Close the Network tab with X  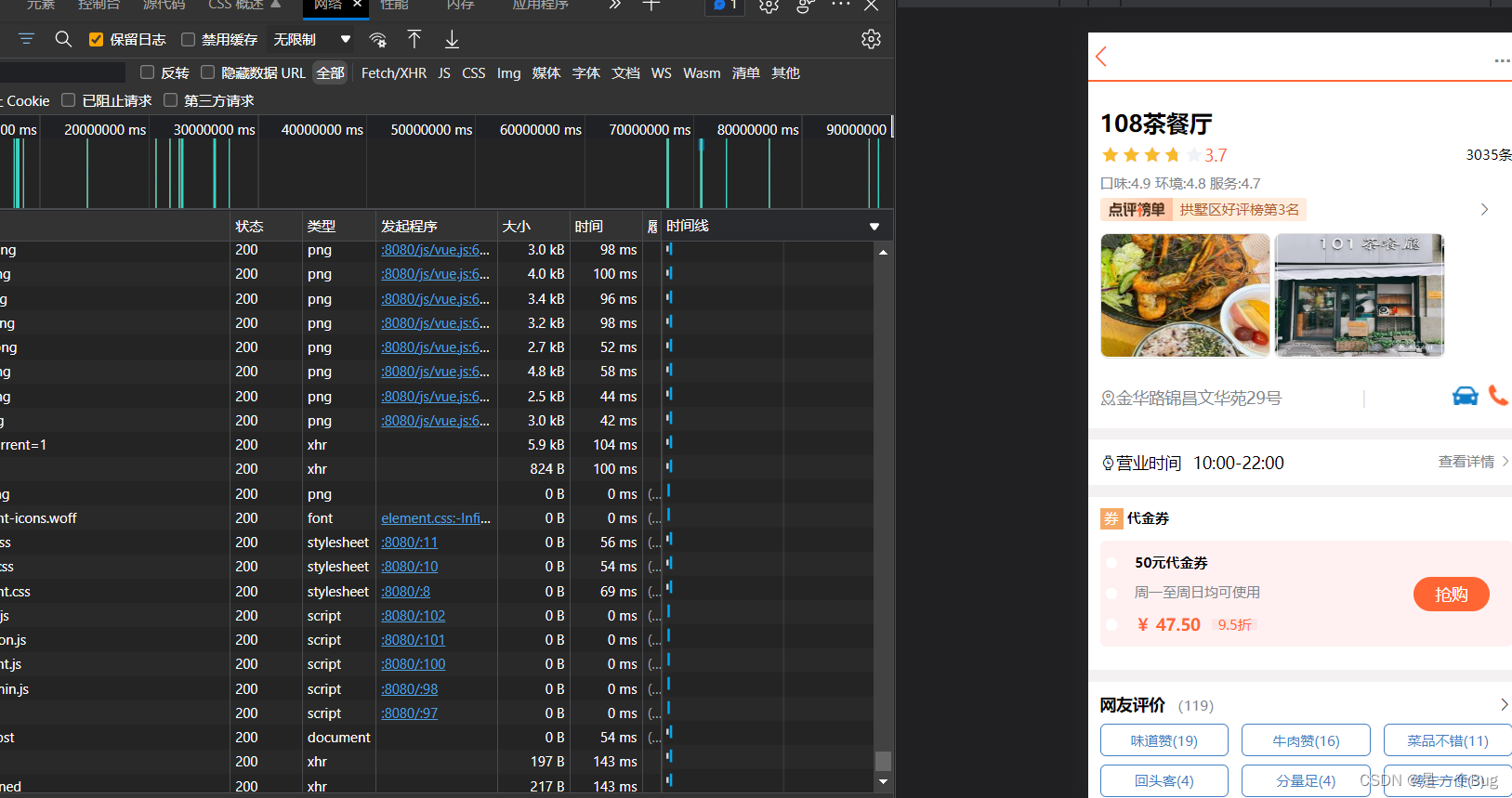[x=357, y=5]
